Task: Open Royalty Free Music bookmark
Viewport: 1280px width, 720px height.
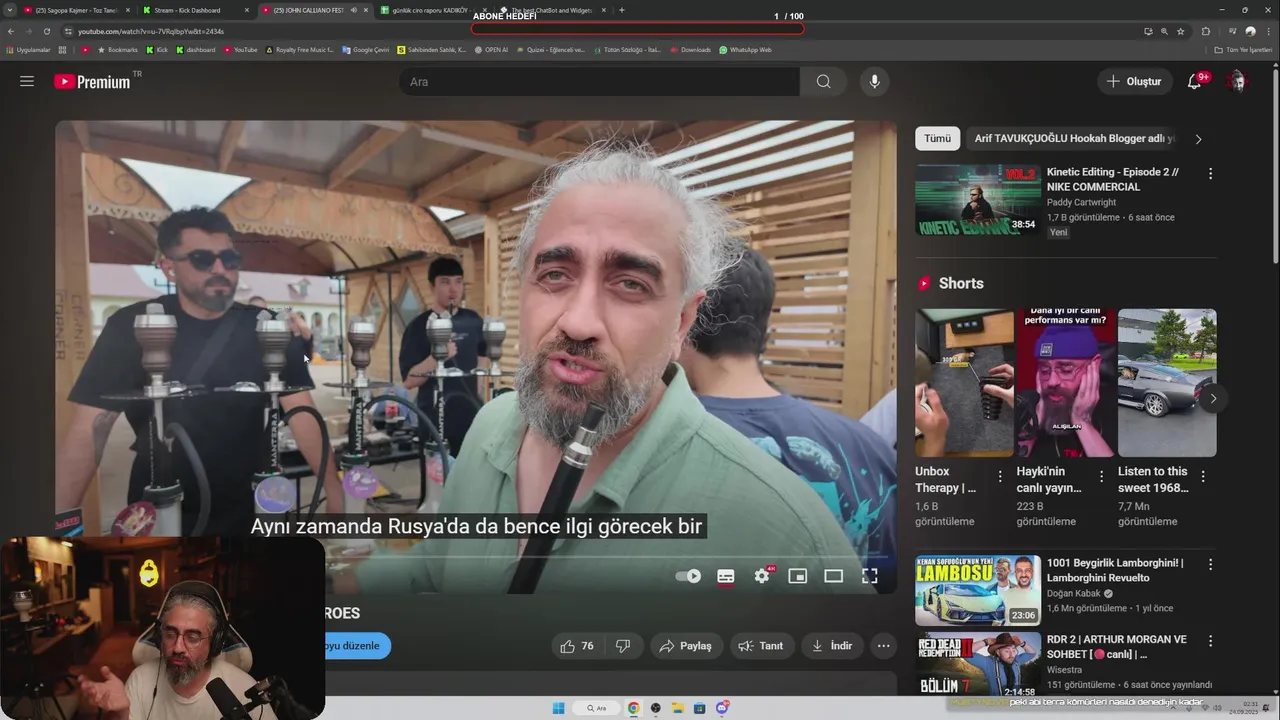Action: click(300, 50)
